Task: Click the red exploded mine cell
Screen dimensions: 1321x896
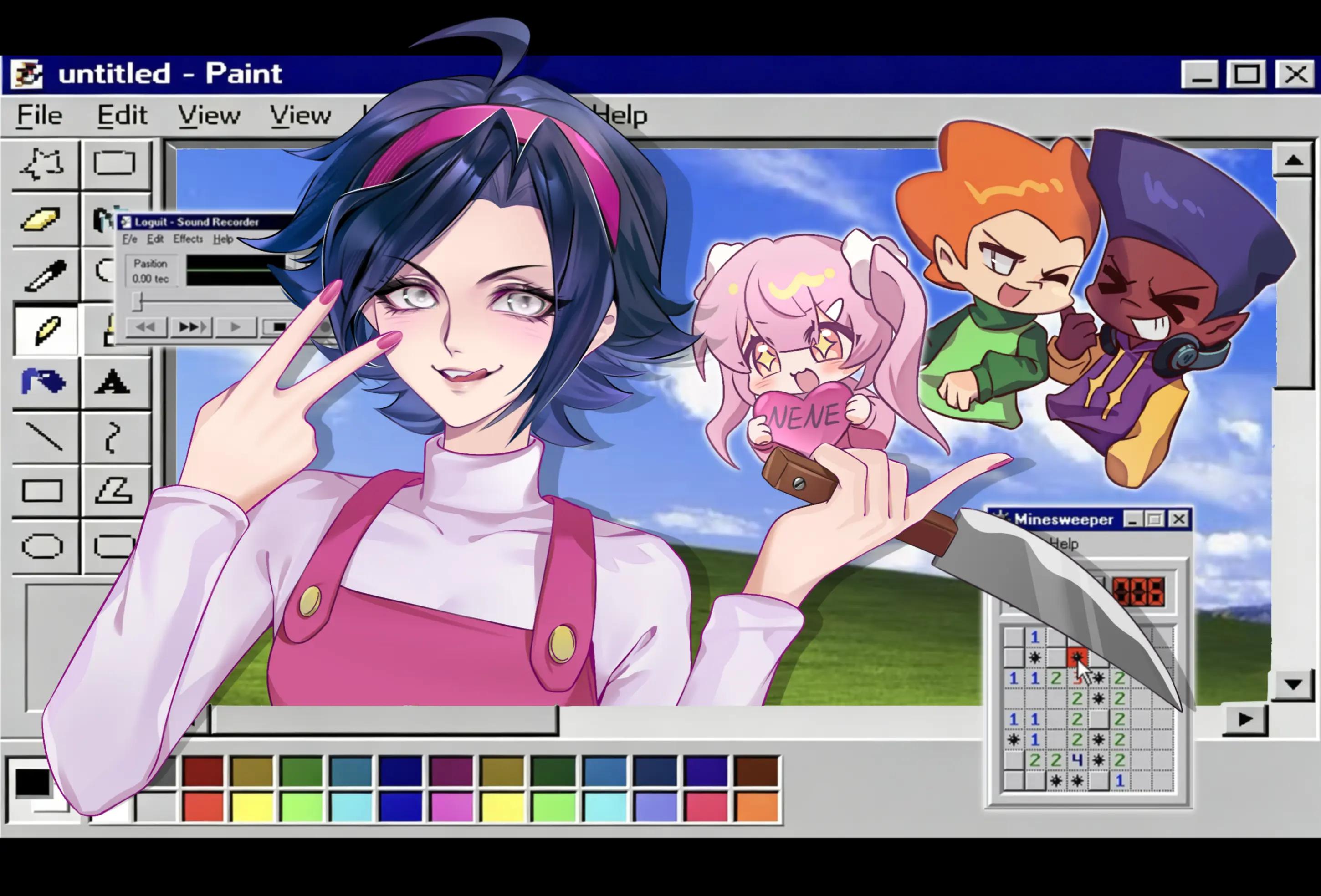Action: (x=1077, y=657)
